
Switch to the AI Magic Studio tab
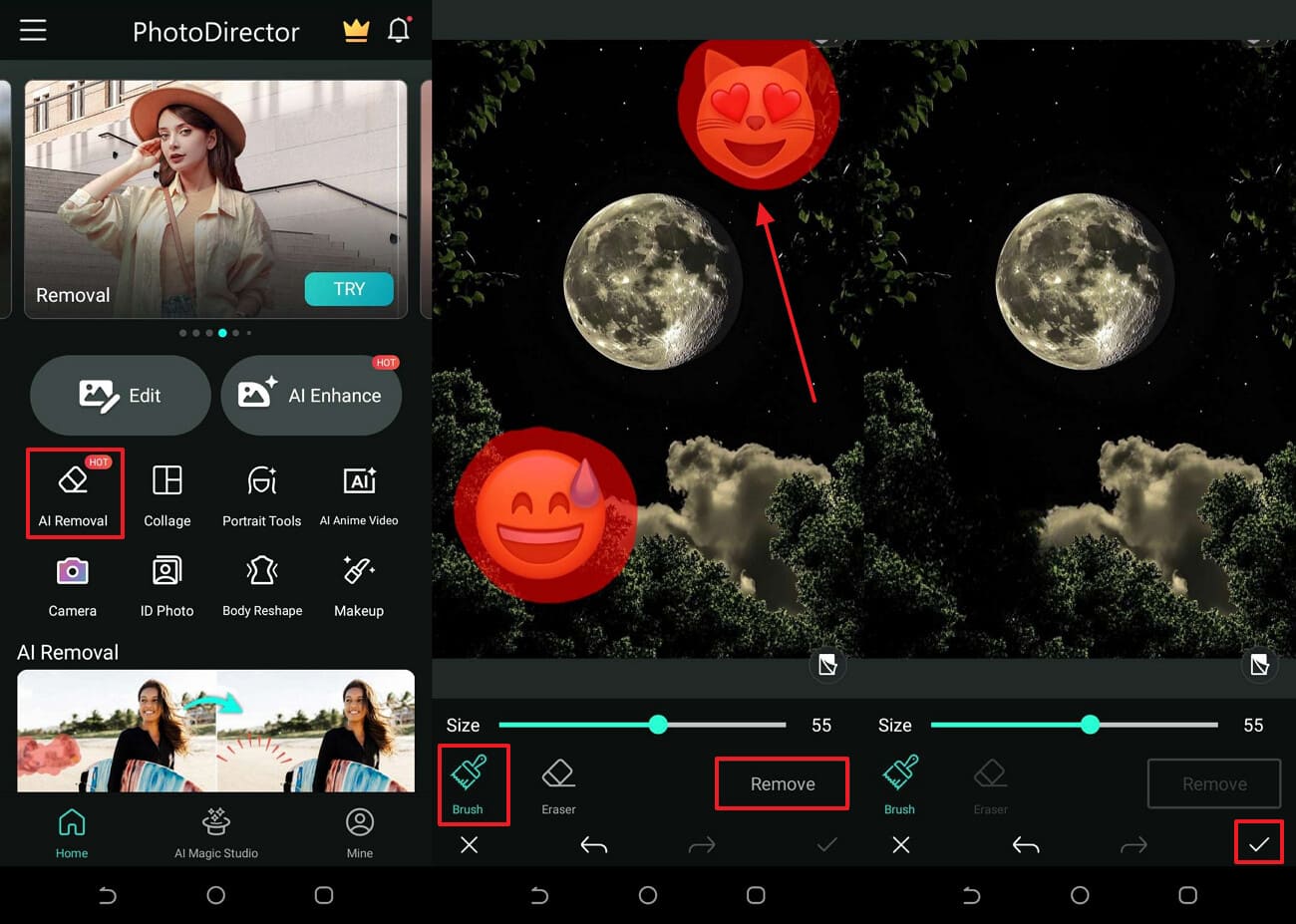pos(215,832)
